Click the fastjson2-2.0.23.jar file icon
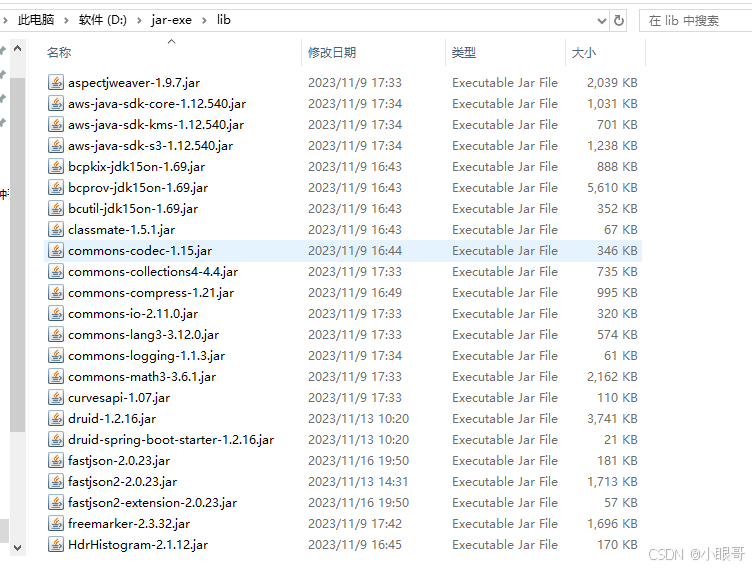The width and height of the screenshot is (752, 568). pyautogui.click(x=56, y=482)
